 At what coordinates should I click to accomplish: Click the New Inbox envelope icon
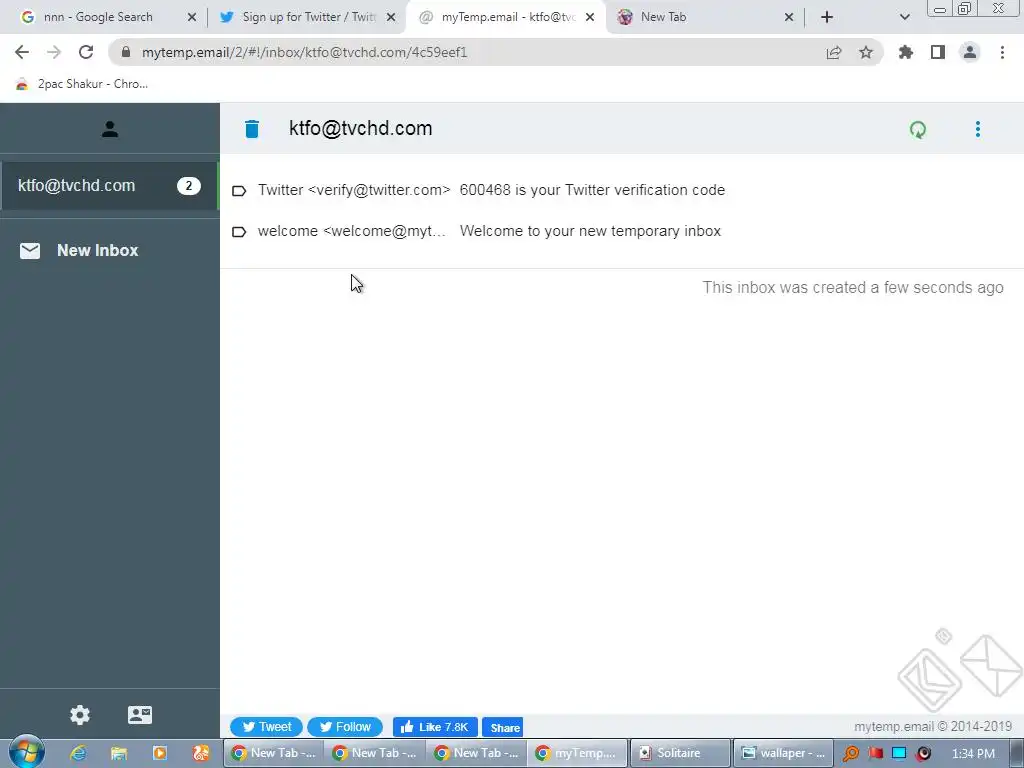[x=30, y=251]
